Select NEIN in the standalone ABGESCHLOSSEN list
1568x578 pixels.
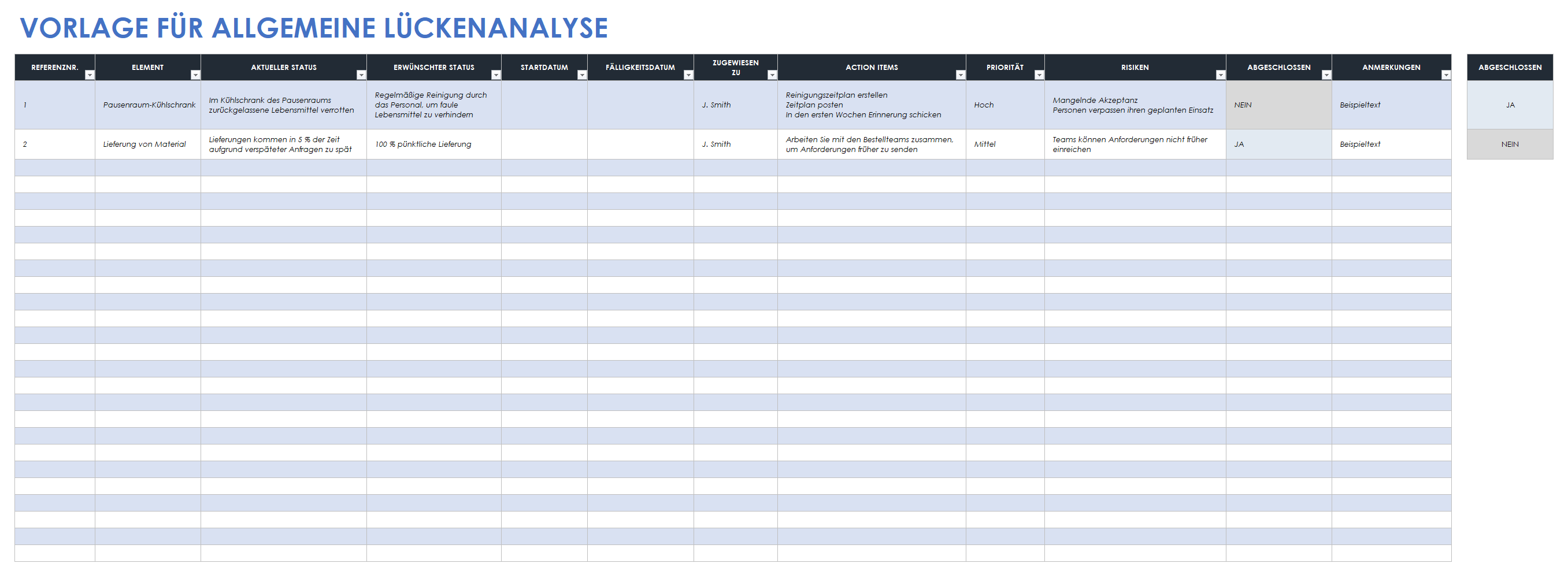pyautogui.click(x=1510, y=144)
